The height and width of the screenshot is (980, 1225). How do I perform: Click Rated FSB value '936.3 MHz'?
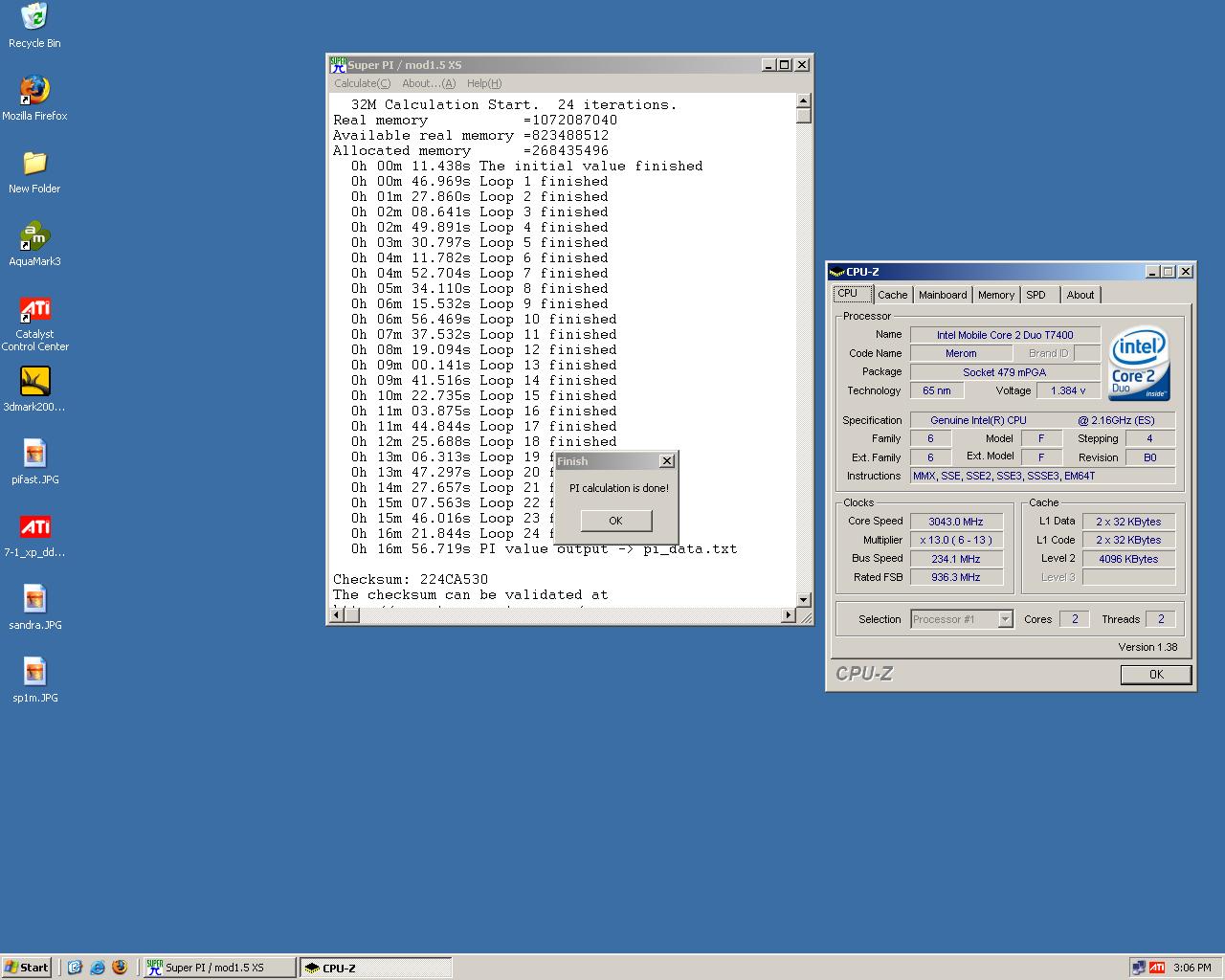tap(955, 577)
